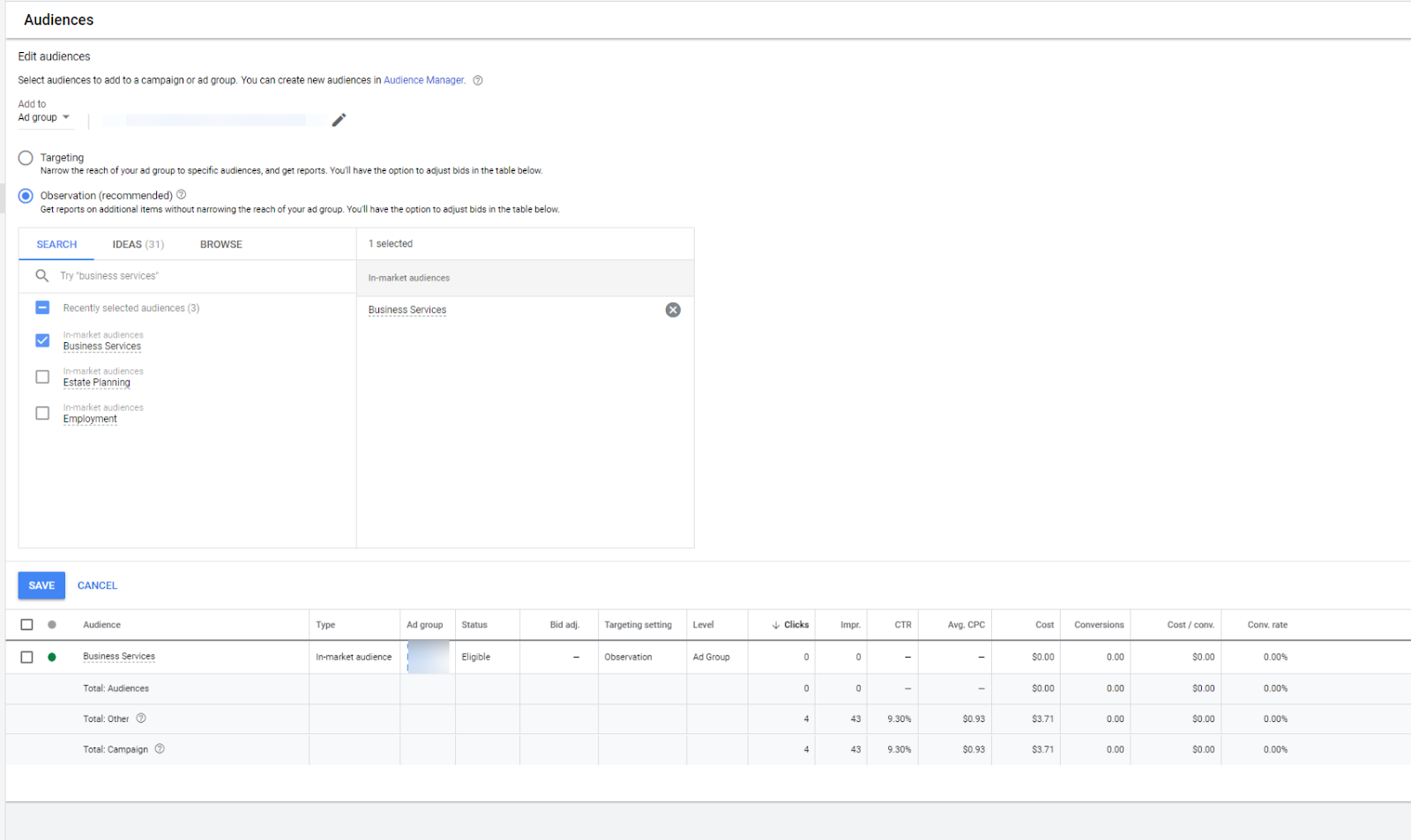The width and height of the screenshot is (1411, 840).
Task: Sort by Clicks column arrow
Action: pyautogui.click(x=776, y=625)
